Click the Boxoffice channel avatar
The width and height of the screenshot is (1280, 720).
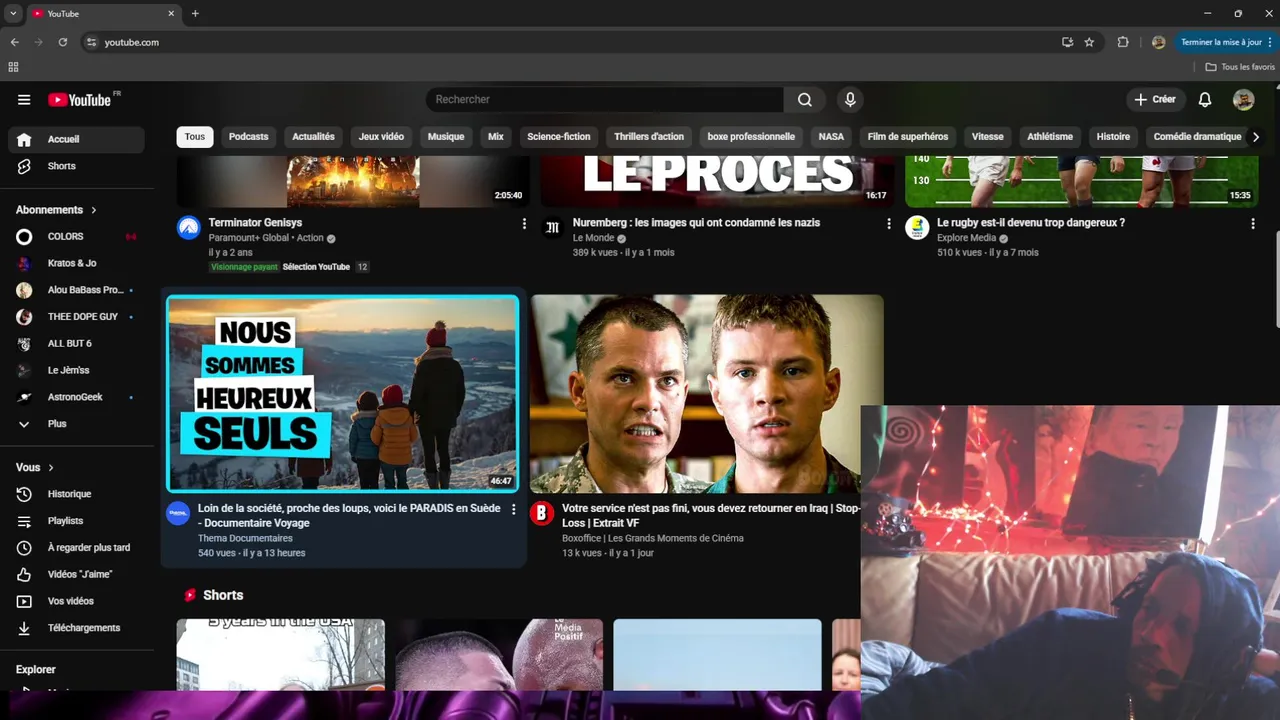pyautogui.click(x=542, y=513)
